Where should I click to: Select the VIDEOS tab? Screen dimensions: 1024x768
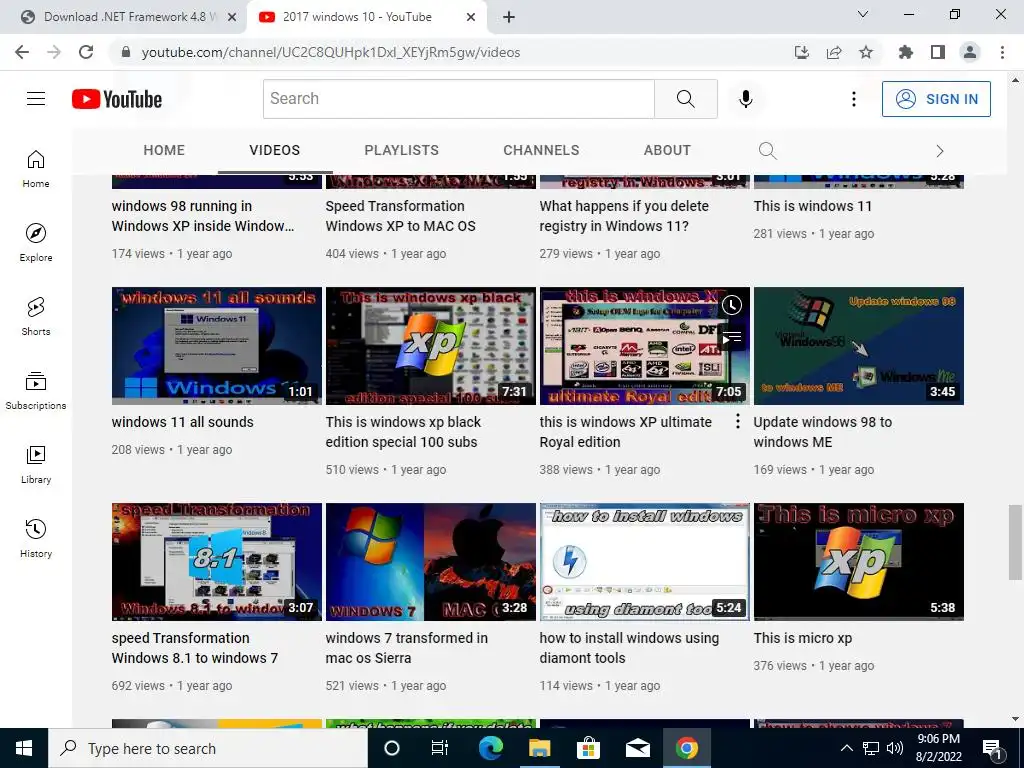274,150
